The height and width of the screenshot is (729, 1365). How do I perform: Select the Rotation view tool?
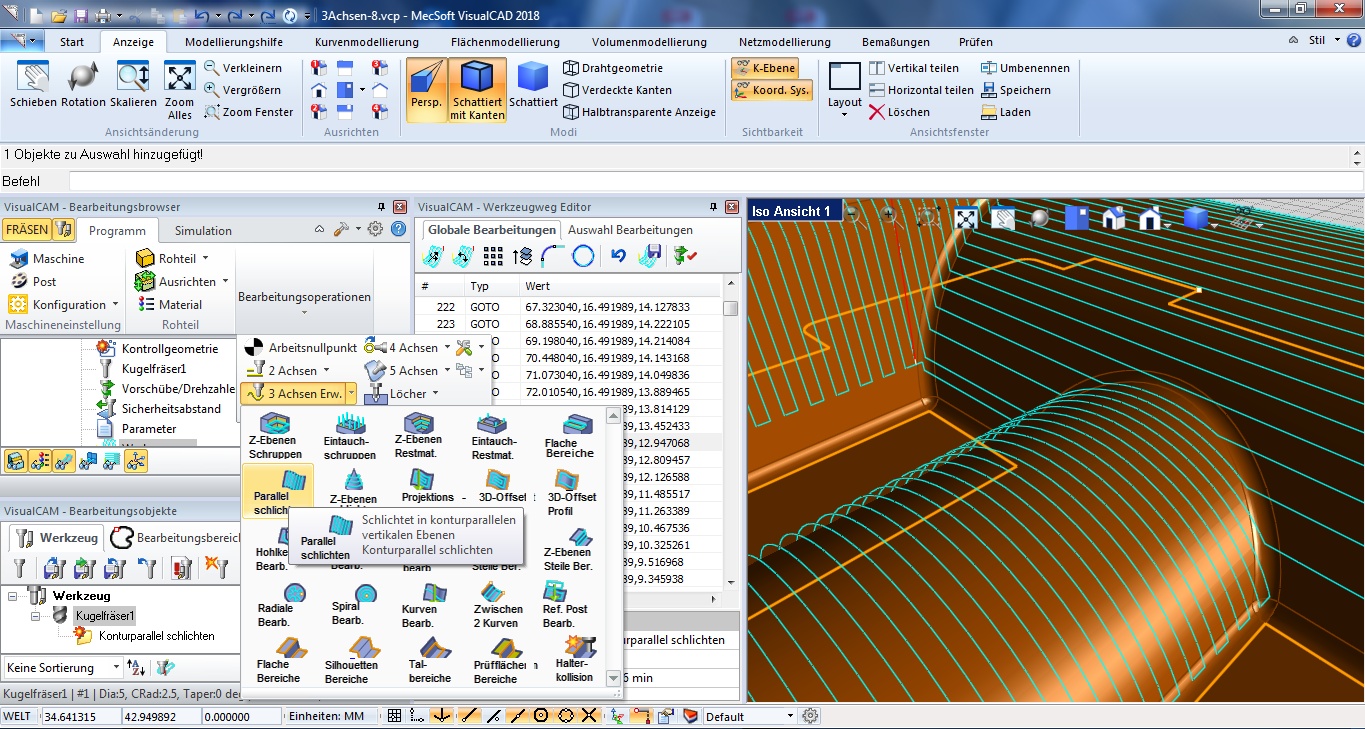pyautogui.click(x=83, y=79)
